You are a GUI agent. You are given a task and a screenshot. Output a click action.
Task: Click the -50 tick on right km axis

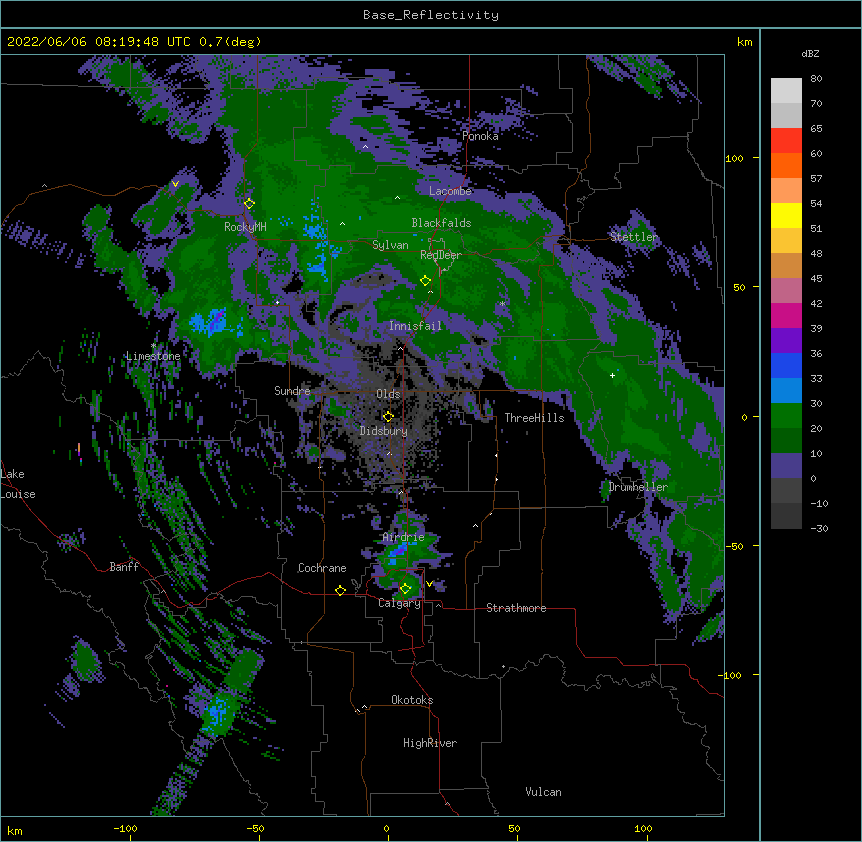pyautogui.click(x=734, y=546)
